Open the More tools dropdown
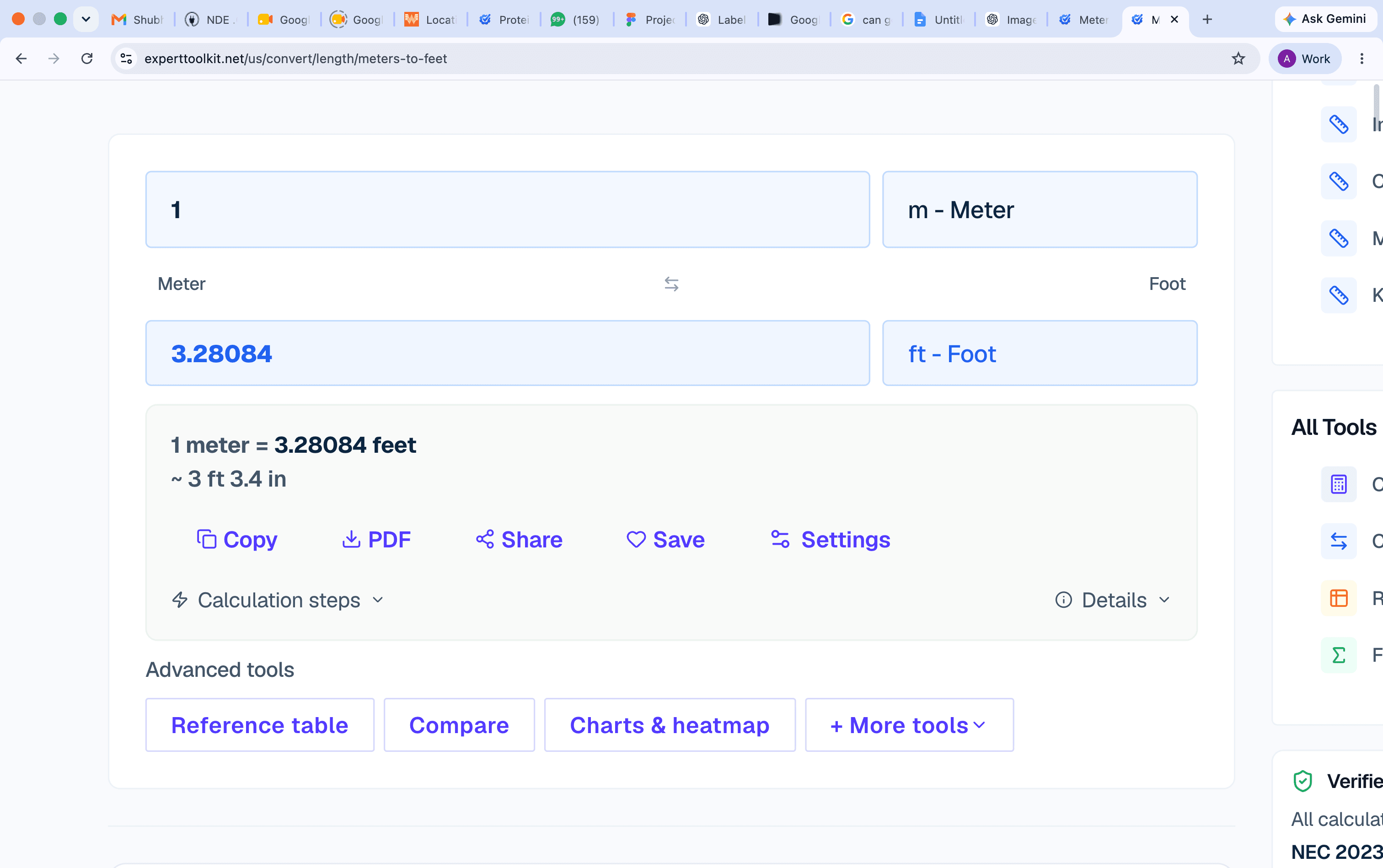This screenshot has width=1383, height=868. (909, 725)
